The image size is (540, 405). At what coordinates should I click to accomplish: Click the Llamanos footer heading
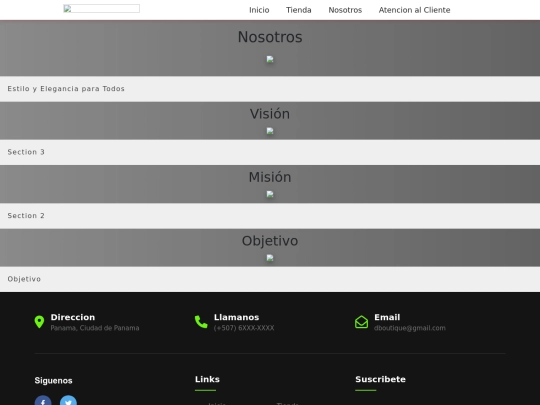(237, 317)
